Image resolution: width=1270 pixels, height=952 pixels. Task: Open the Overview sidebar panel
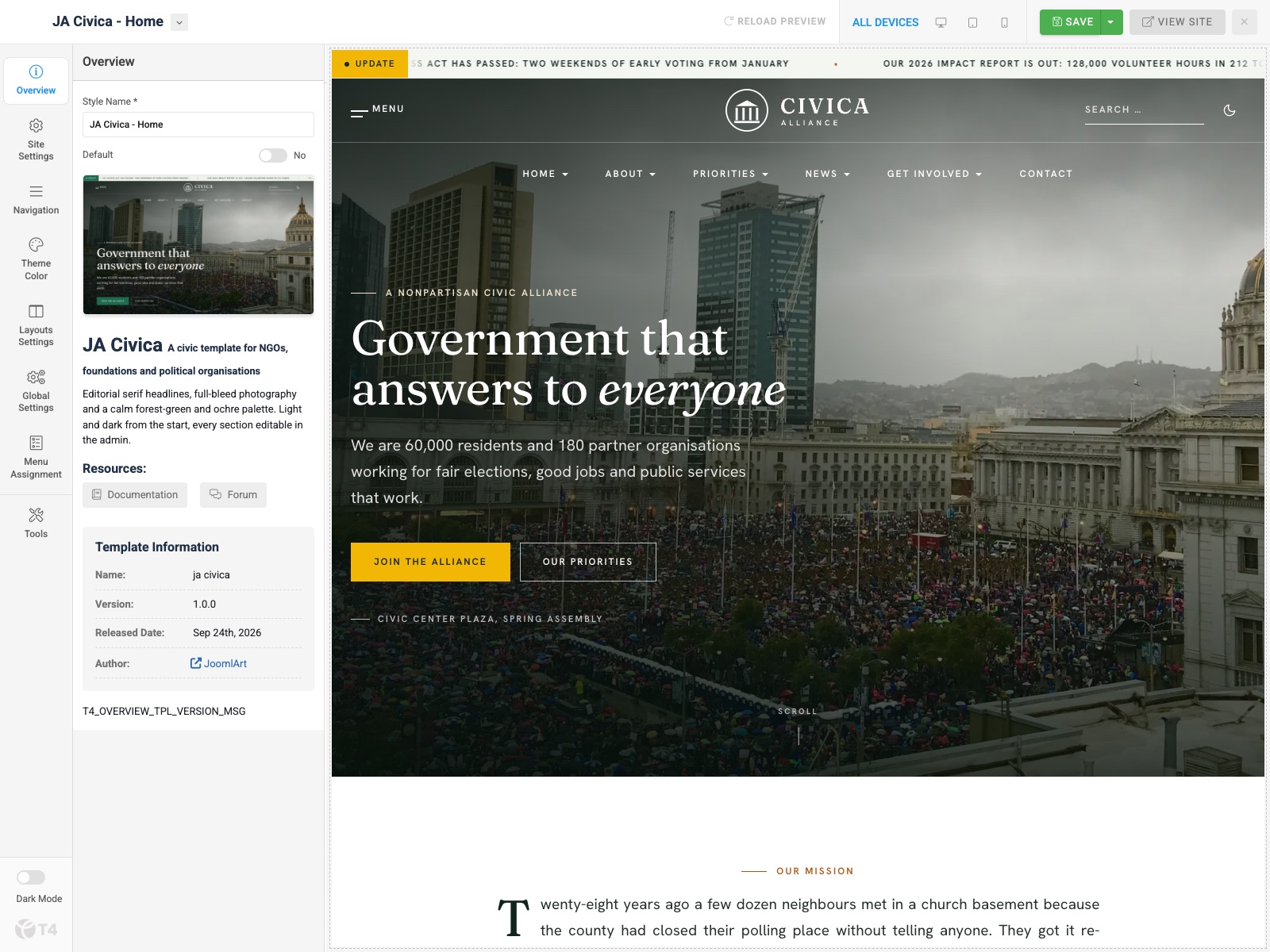point(36,80)
